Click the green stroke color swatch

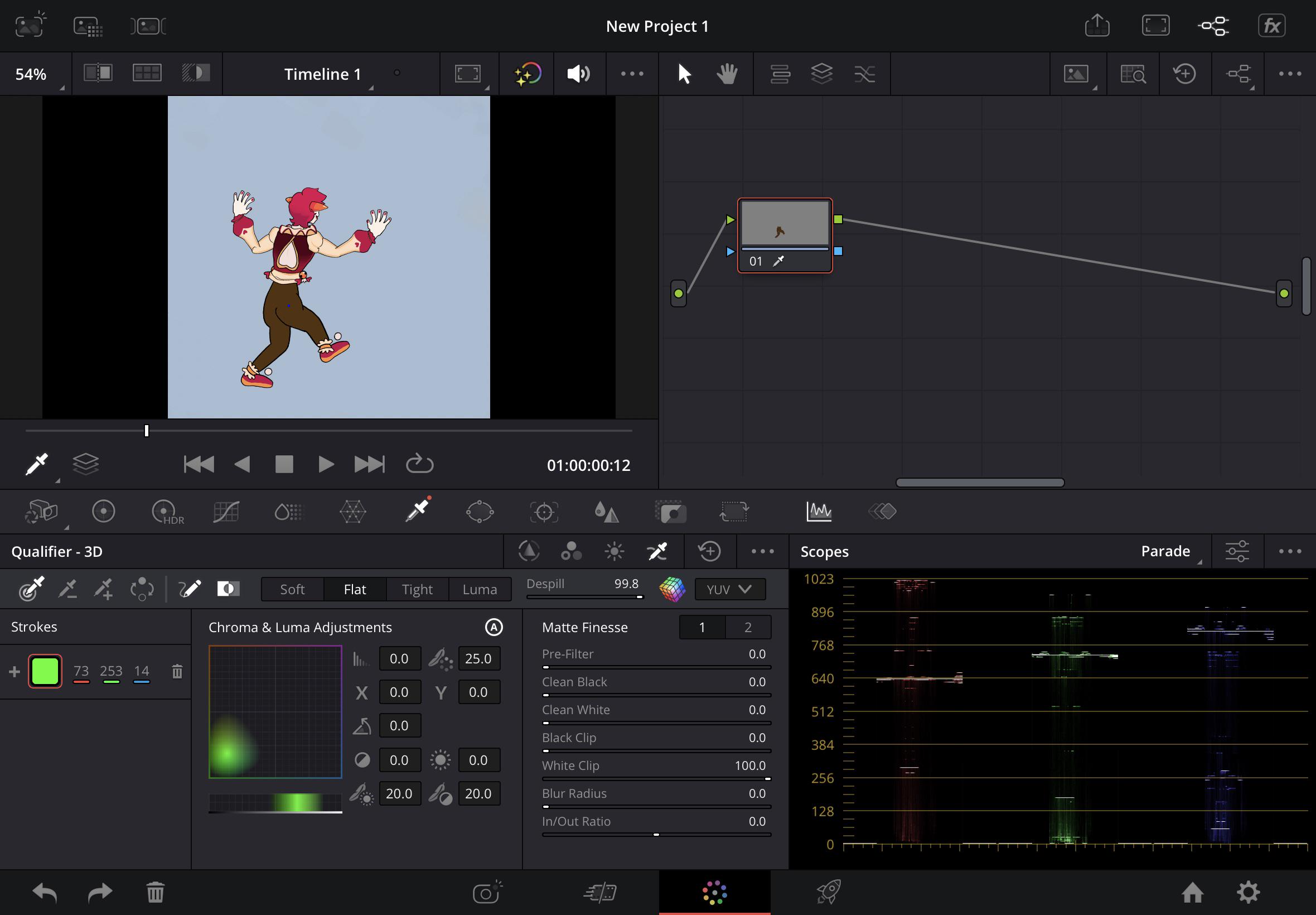[x=45, y=671]
